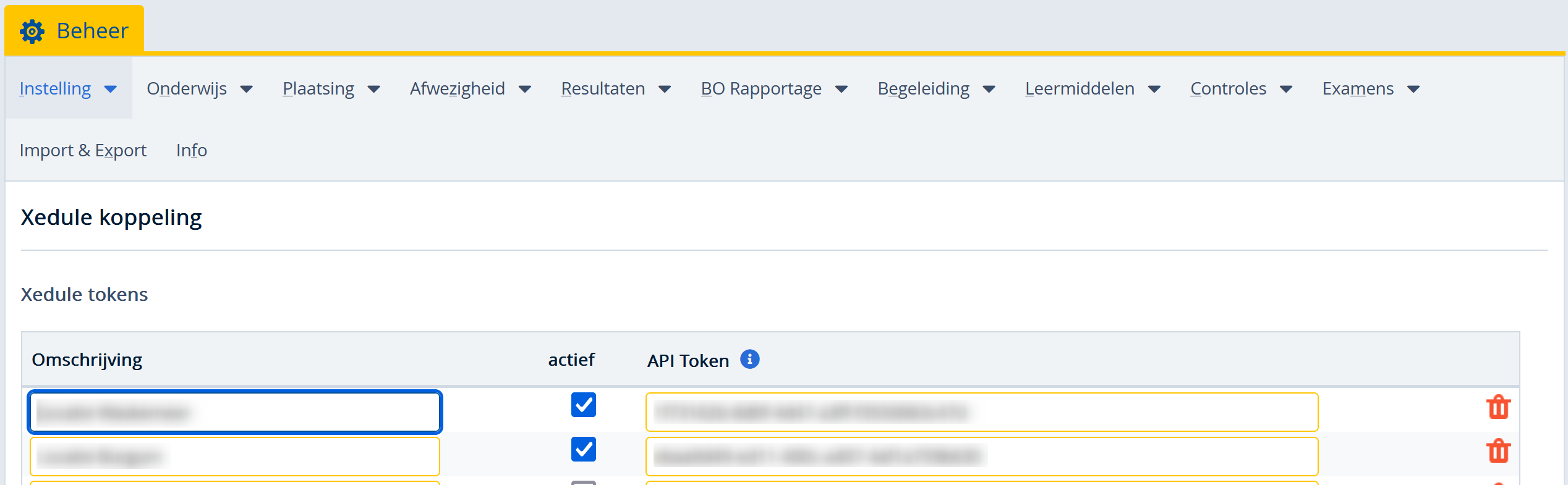Image resolution: width=1568 pixels, height=485 pixels.
Task: Open the Afwezigheid menu
Action: click(x=458, y=88)
